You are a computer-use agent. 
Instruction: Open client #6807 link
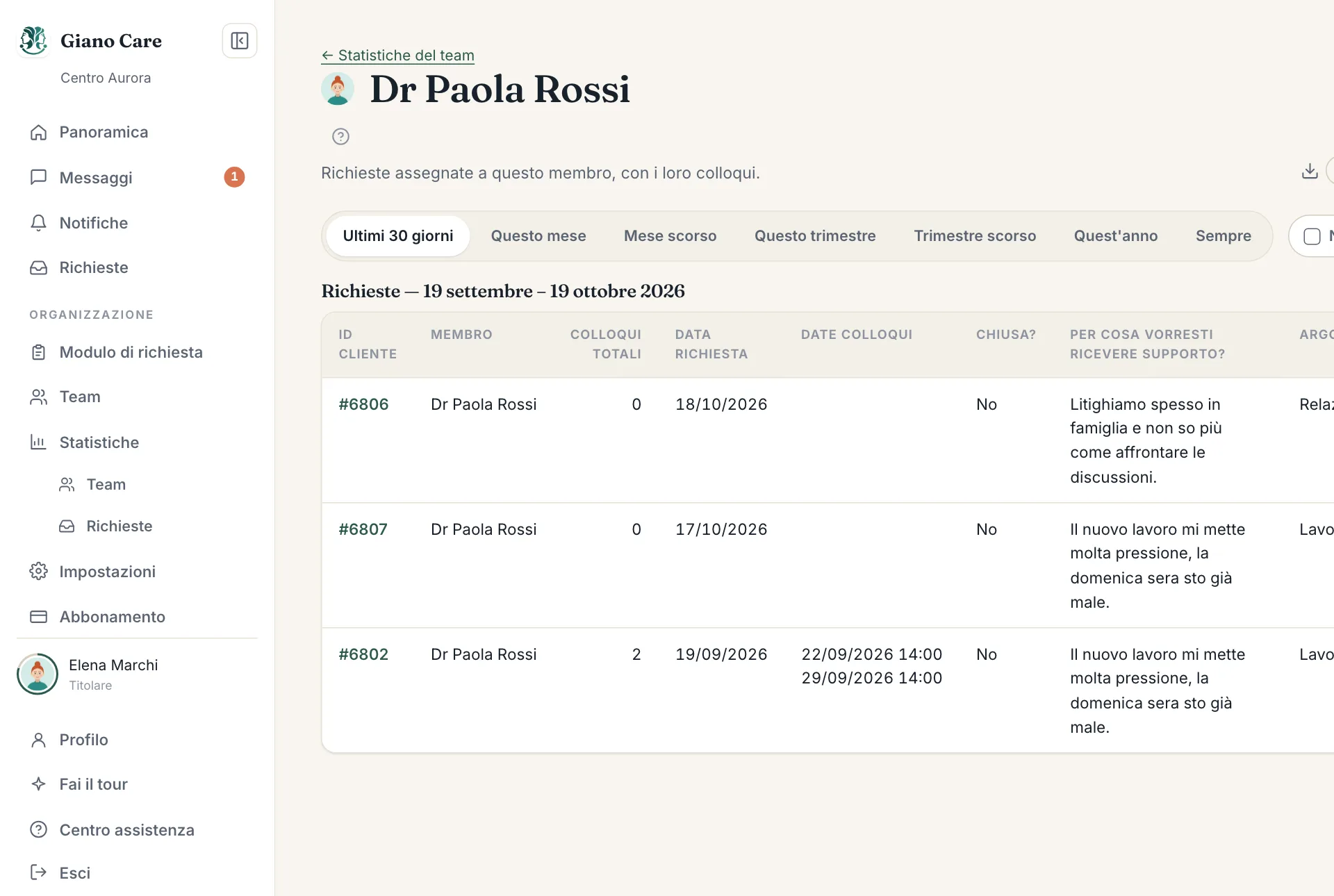(x=363, y=529)
